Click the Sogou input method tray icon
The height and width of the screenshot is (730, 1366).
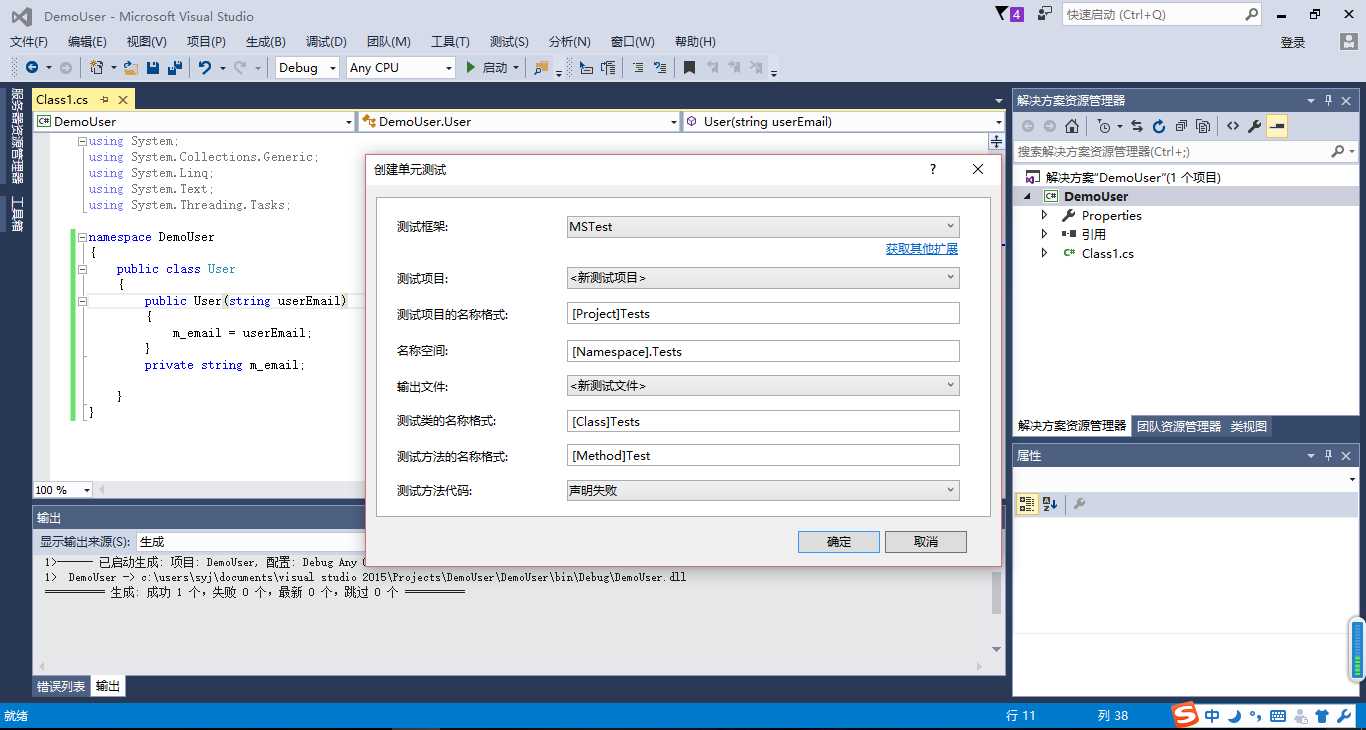[x=1185, y=716]
